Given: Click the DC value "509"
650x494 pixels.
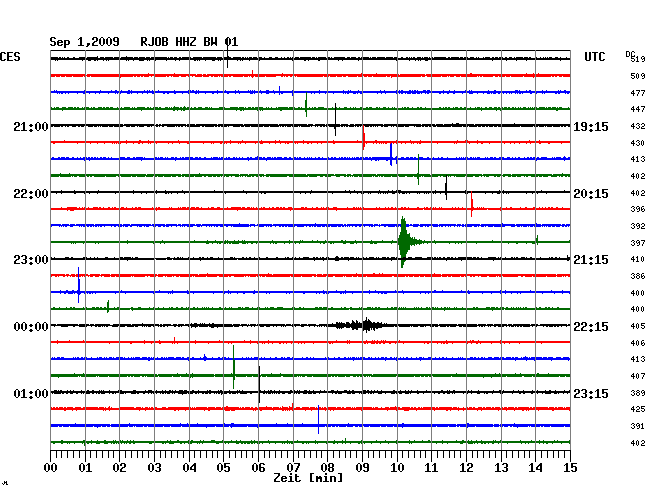Looking at the screenshot, I should coord(638,76).
